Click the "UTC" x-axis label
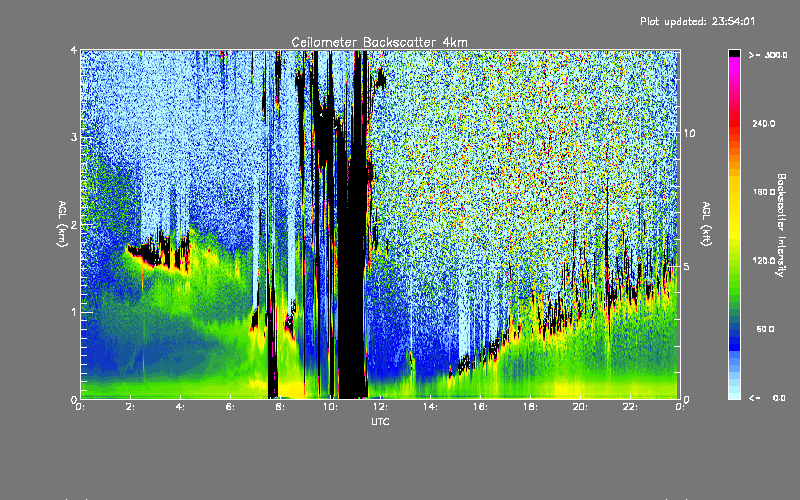Screen dimensions: 800x500 tap(380, 422)
